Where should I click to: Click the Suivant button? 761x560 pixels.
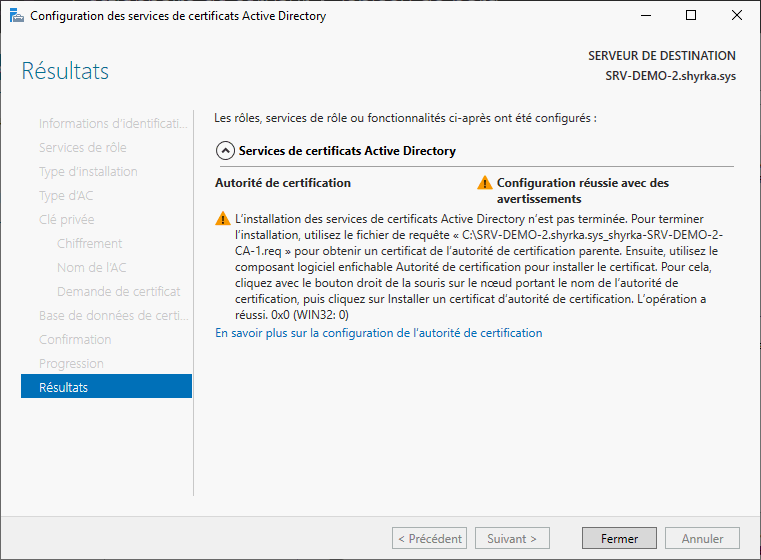(512, 539)
